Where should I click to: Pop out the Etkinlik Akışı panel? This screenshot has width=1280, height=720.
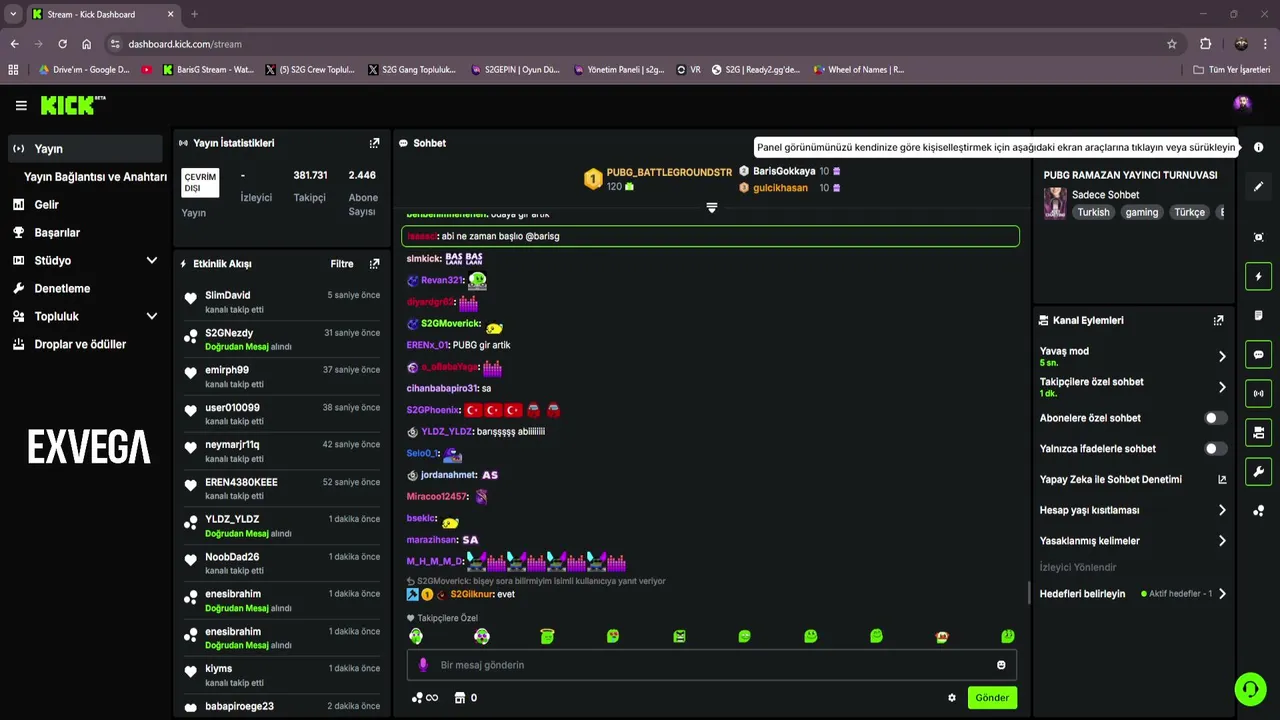(374, 264)
